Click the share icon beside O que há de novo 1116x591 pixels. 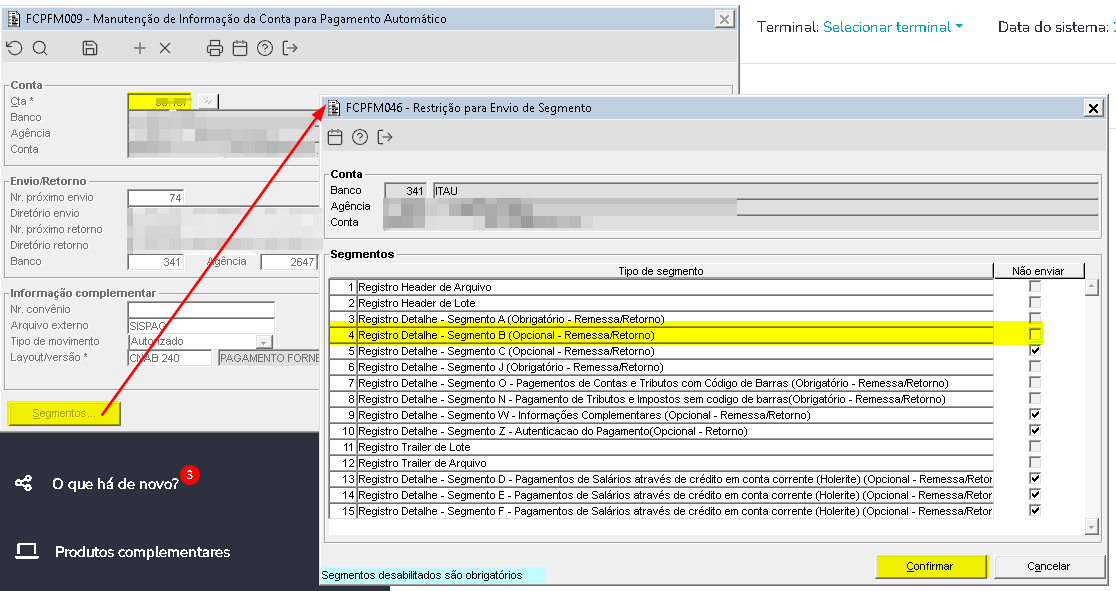click(23, 483)
